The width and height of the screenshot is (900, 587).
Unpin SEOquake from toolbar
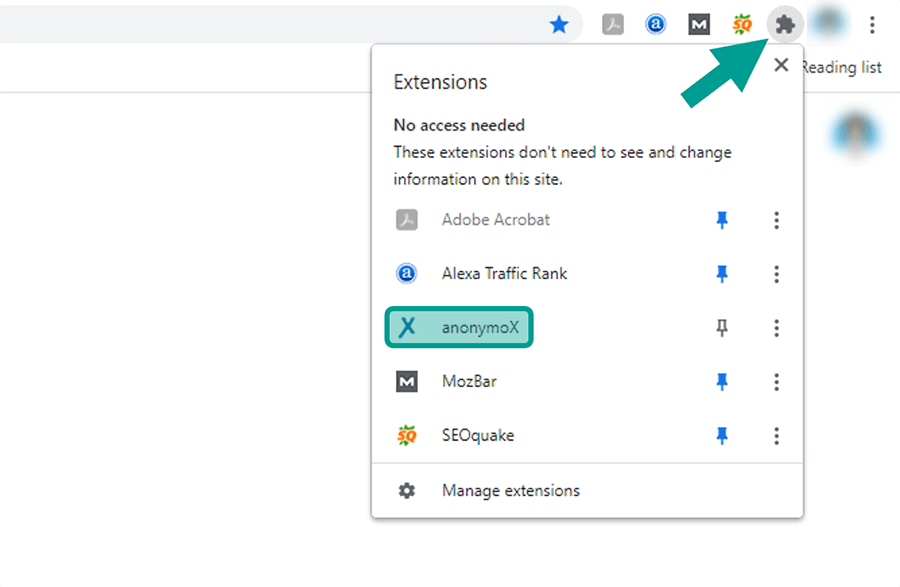(722, 436)
